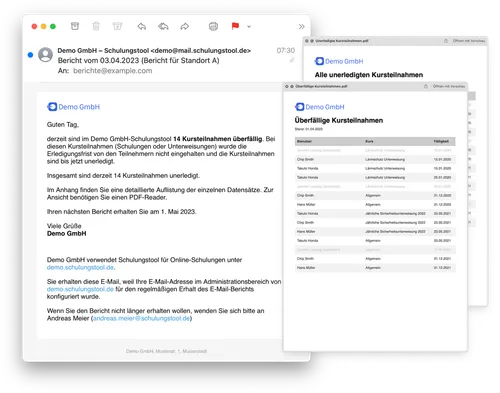The height and width of the screenshot is (393, 500).
Task: Click the second round button in Überfällige Kursteilnahmen.pdf titlebar
Action: coord(292,86)
